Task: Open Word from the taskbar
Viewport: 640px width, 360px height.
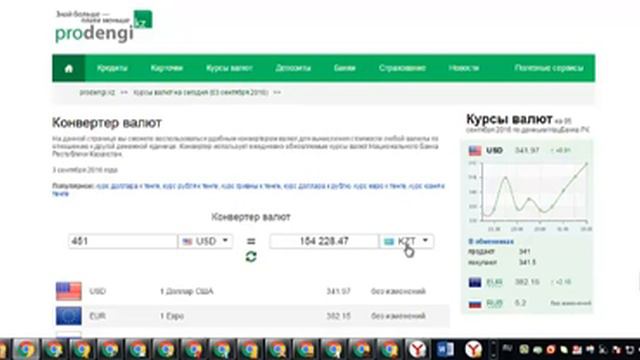Action: [445, 349]
